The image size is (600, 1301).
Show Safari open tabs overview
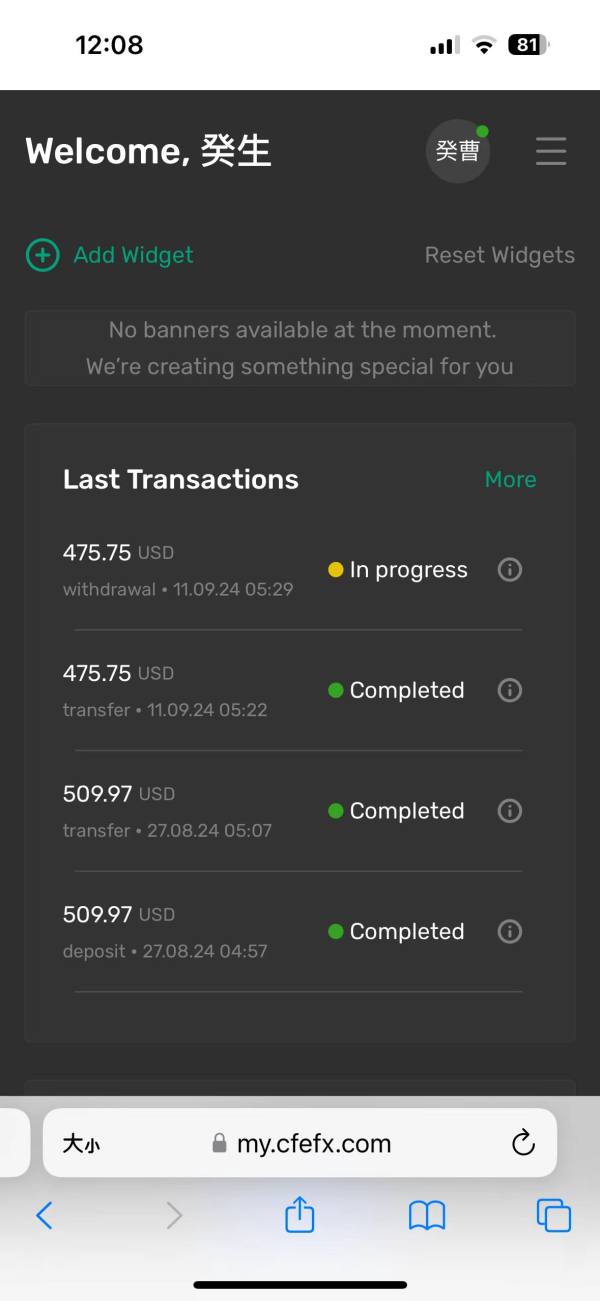(x=553, y=1215)
